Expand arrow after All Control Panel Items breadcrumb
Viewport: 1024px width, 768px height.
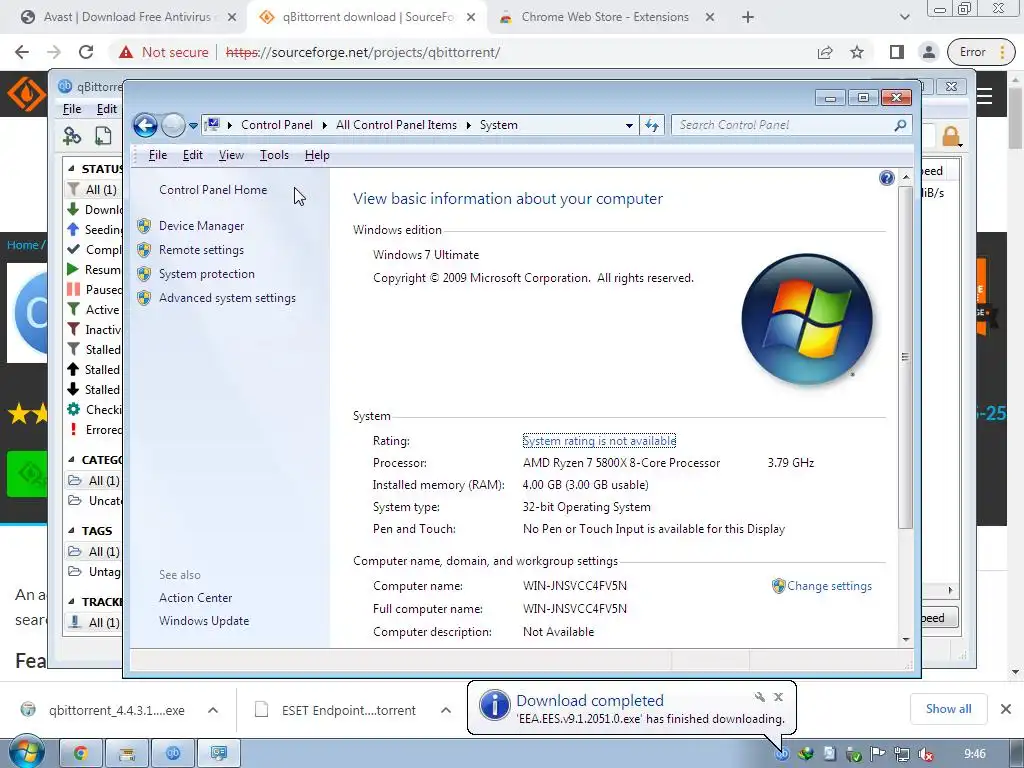tap(468, 125)
